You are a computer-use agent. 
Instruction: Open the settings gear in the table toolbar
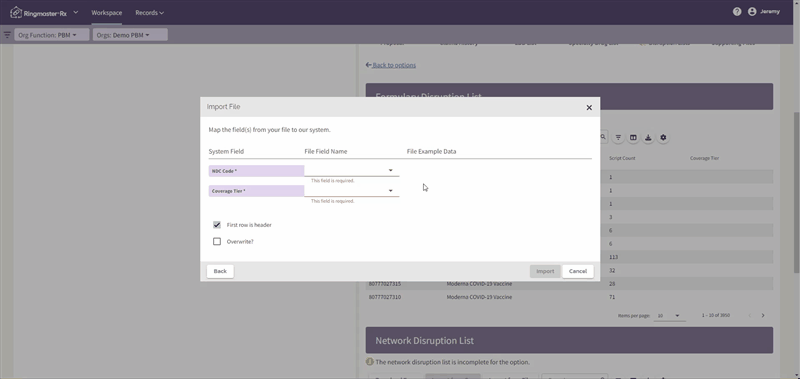point(663,138)
